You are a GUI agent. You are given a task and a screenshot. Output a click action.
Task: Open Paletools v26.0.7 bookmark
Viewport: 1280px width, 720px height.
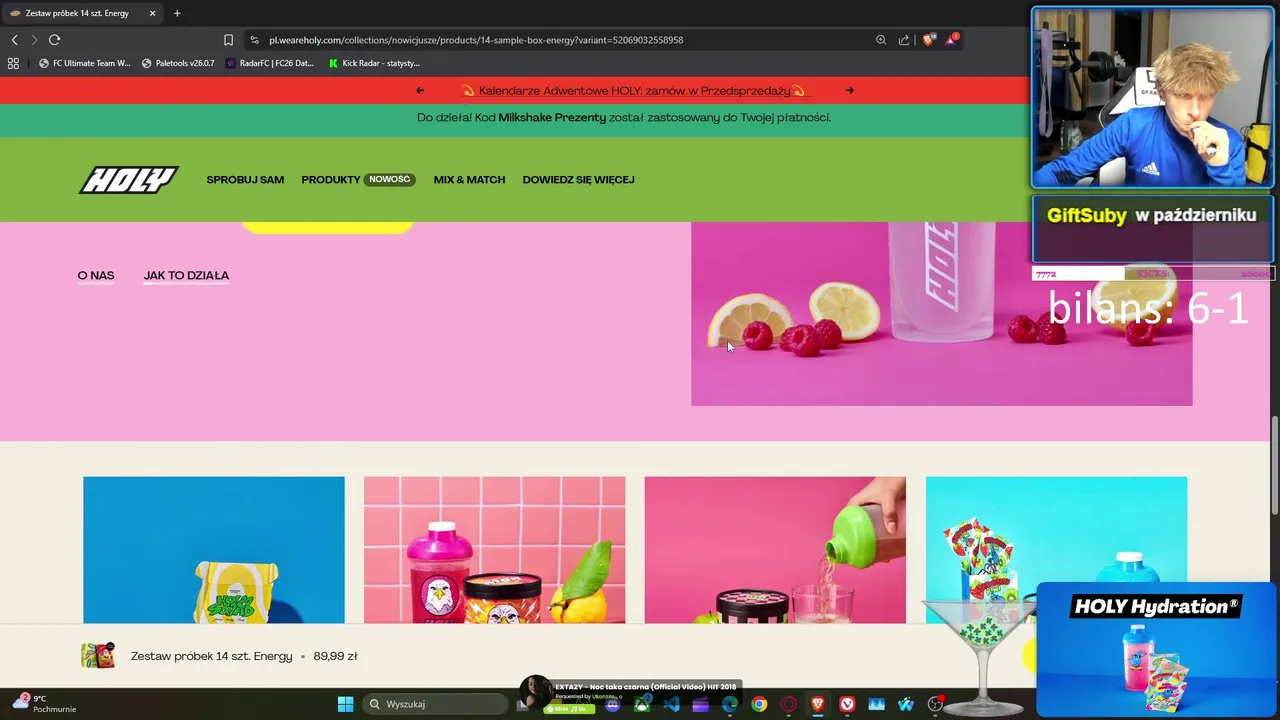pyautogui.click(x=178, y=63)
